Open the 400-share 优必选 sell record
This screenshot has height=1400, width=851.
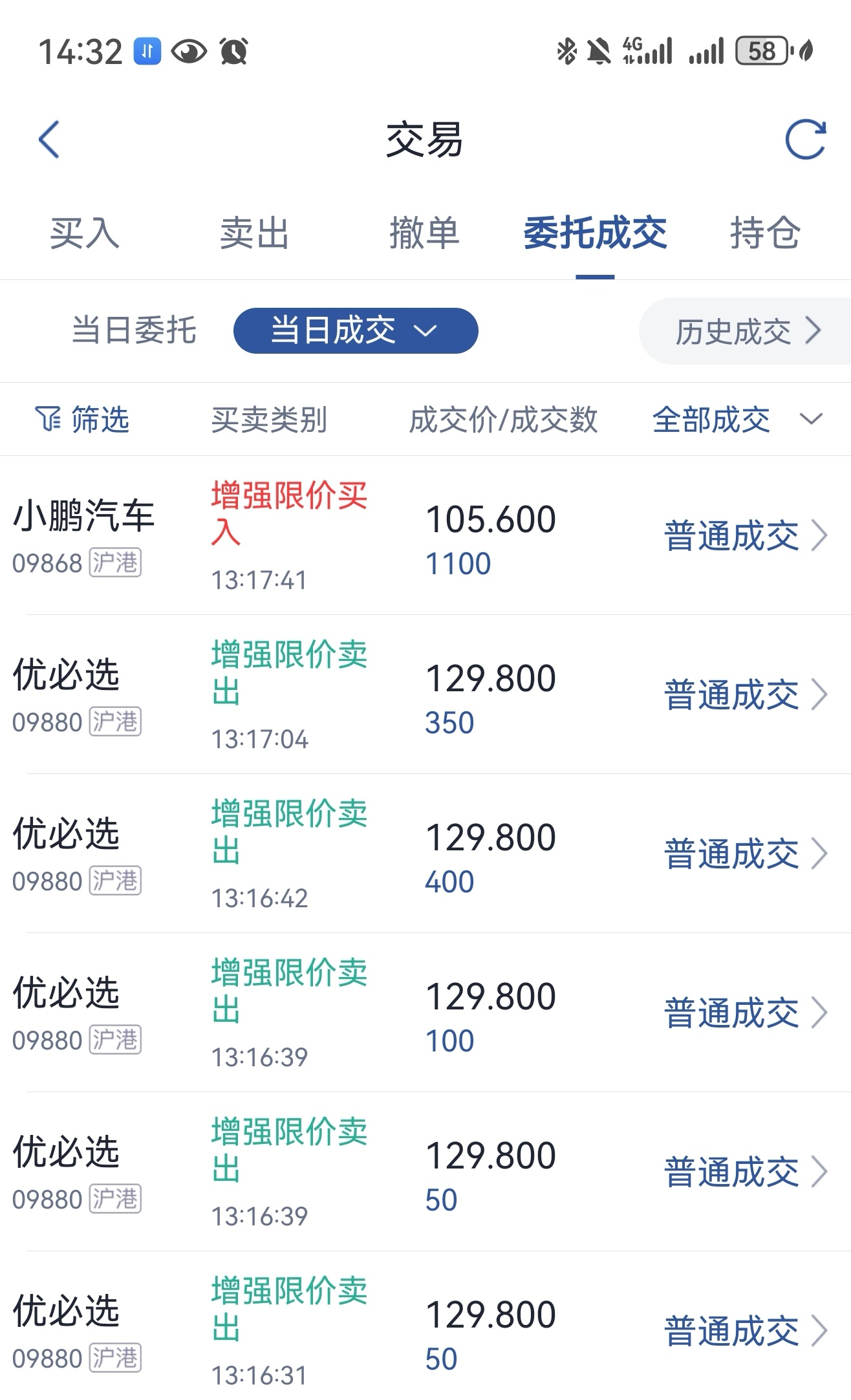tap(425, 853)
